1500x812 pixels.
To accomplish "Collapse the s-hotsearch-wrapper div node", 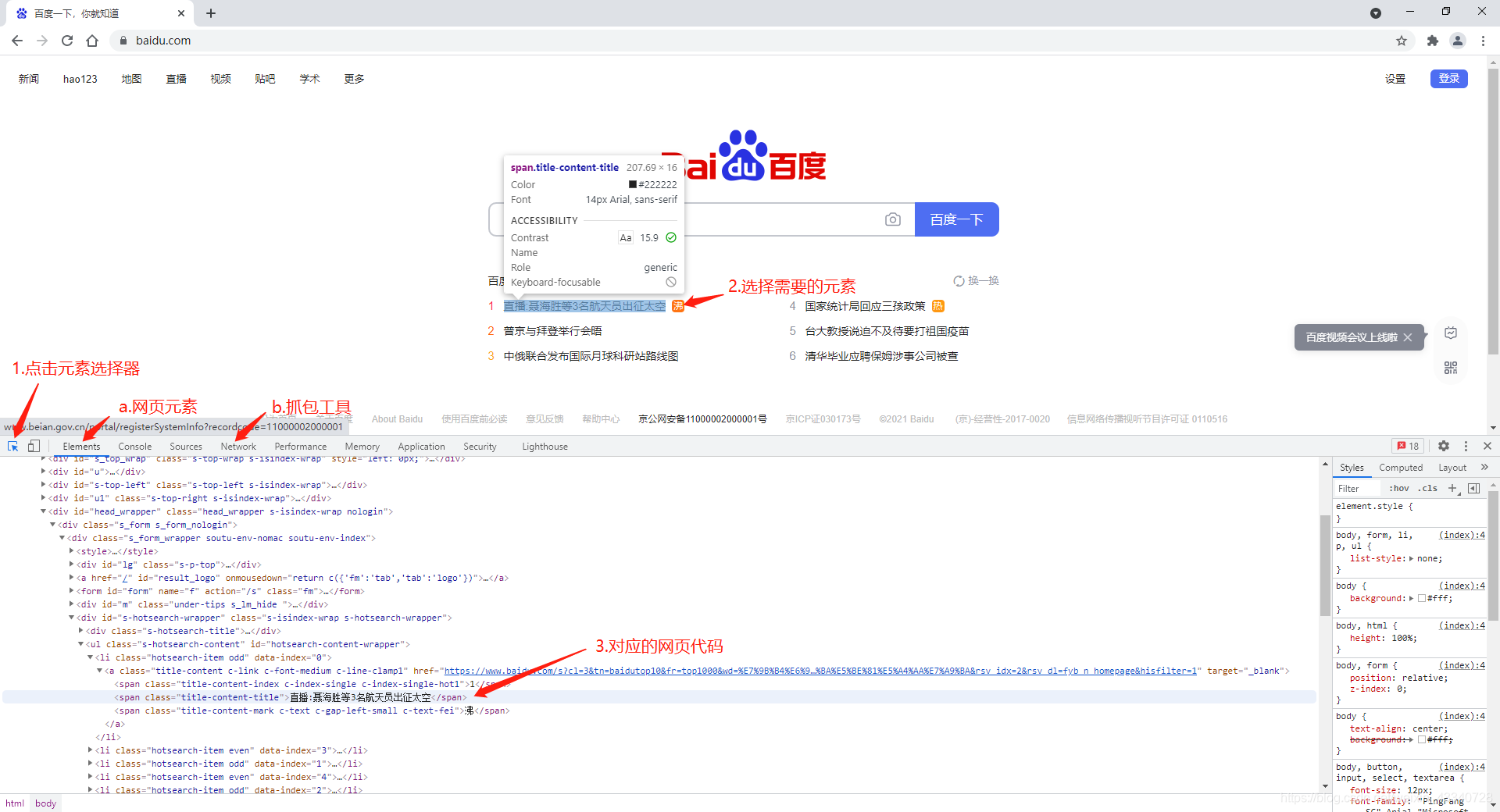I will (71, 618).
